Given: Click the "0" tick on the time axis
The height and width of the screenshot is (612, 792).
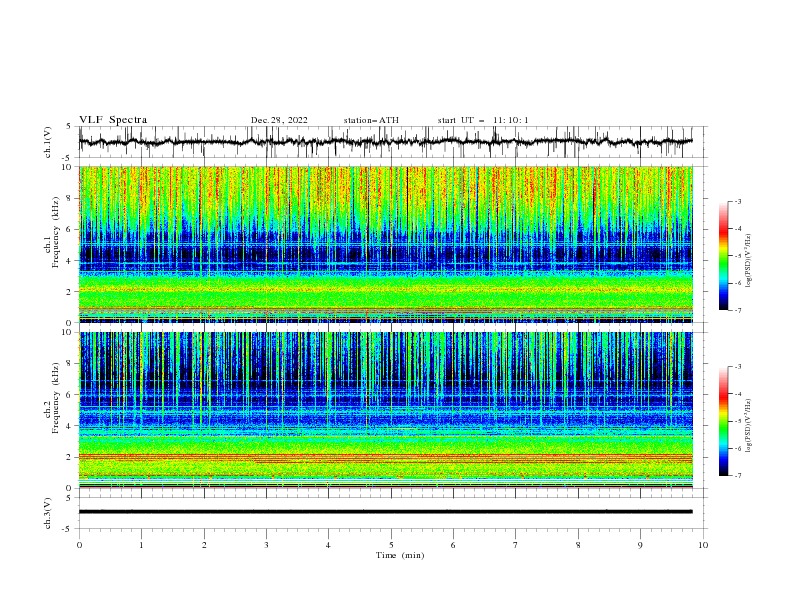Looking at the screenshot, I should pos(79,545).
